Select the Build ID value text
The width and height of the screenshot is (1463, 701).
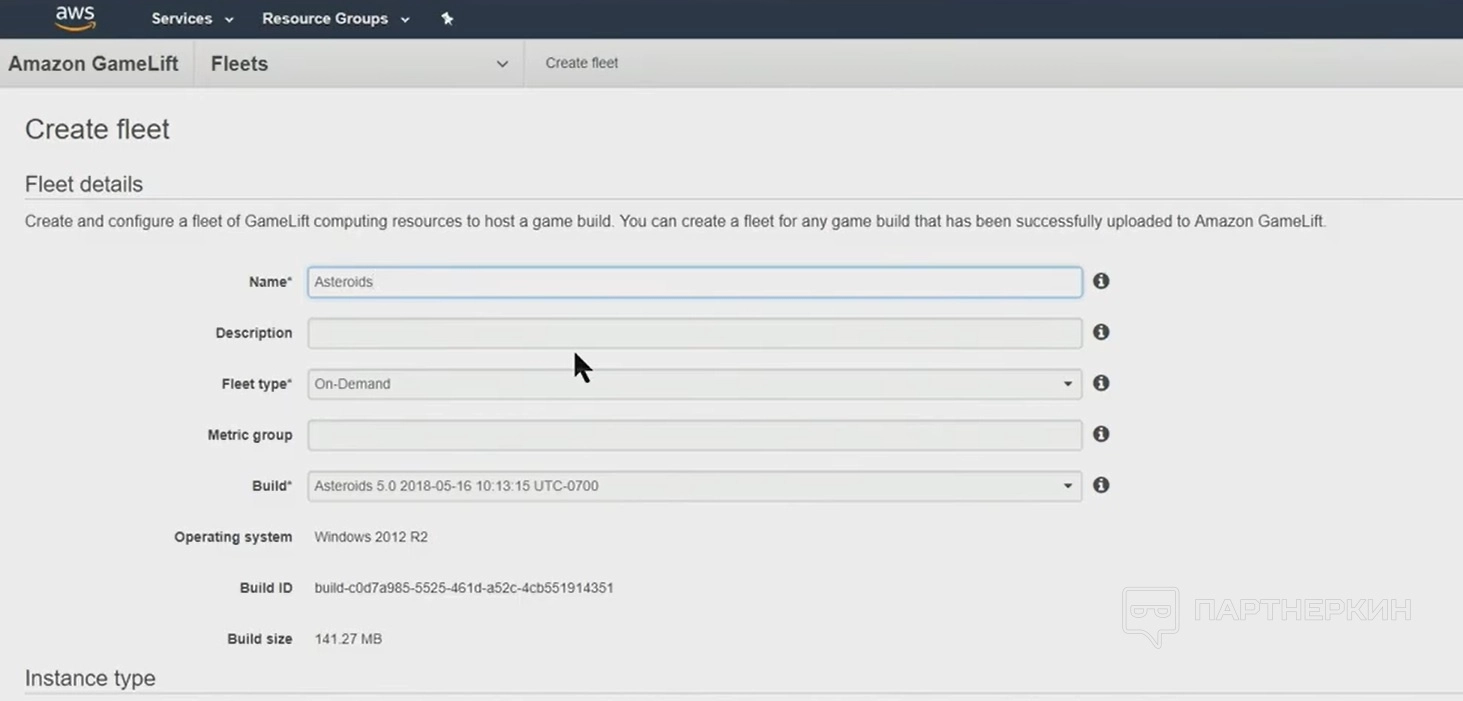(464, 588)
